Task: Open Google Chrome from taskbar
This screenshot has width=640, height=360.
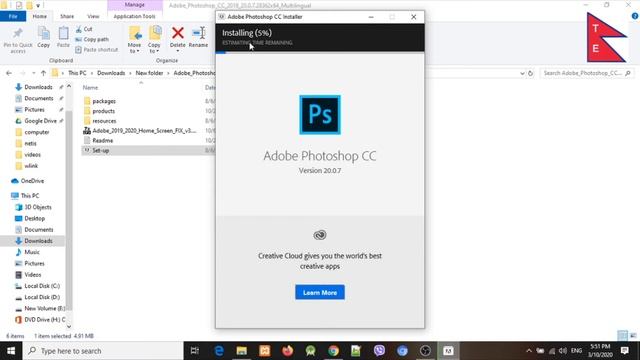Action: pyautogui.click(x=333, y=351)
